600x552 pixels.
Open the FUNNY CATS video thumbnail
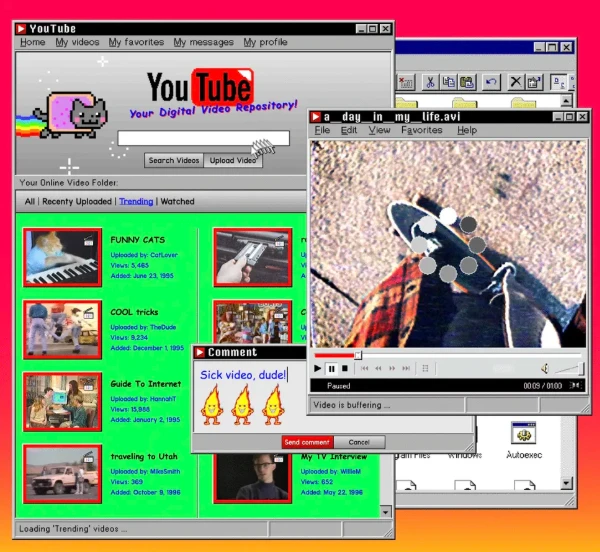62,257
